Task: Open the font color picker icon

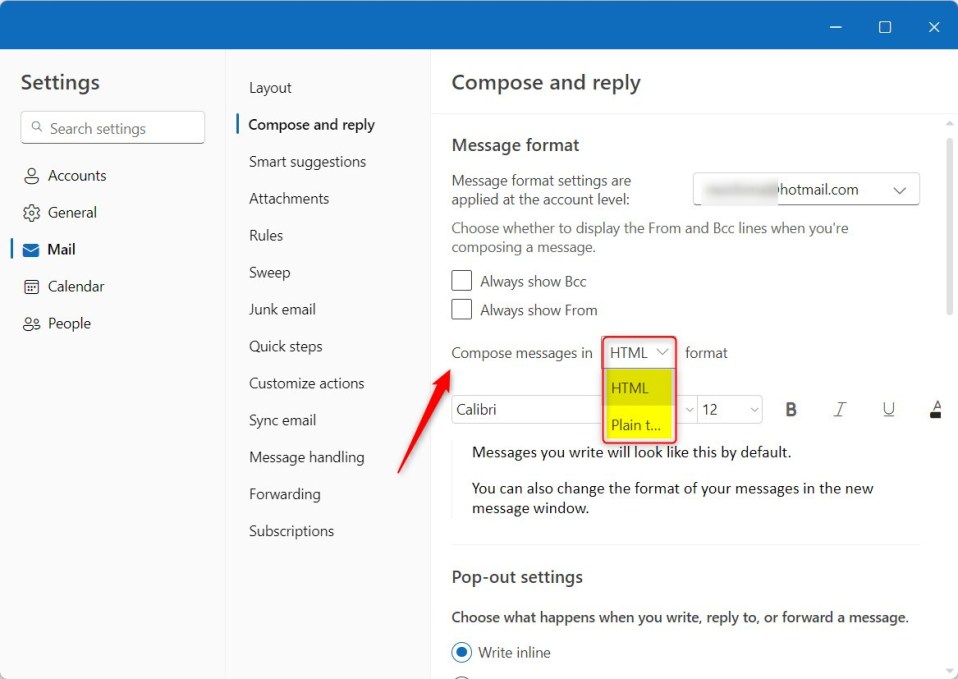Action: tap(935, 409)
